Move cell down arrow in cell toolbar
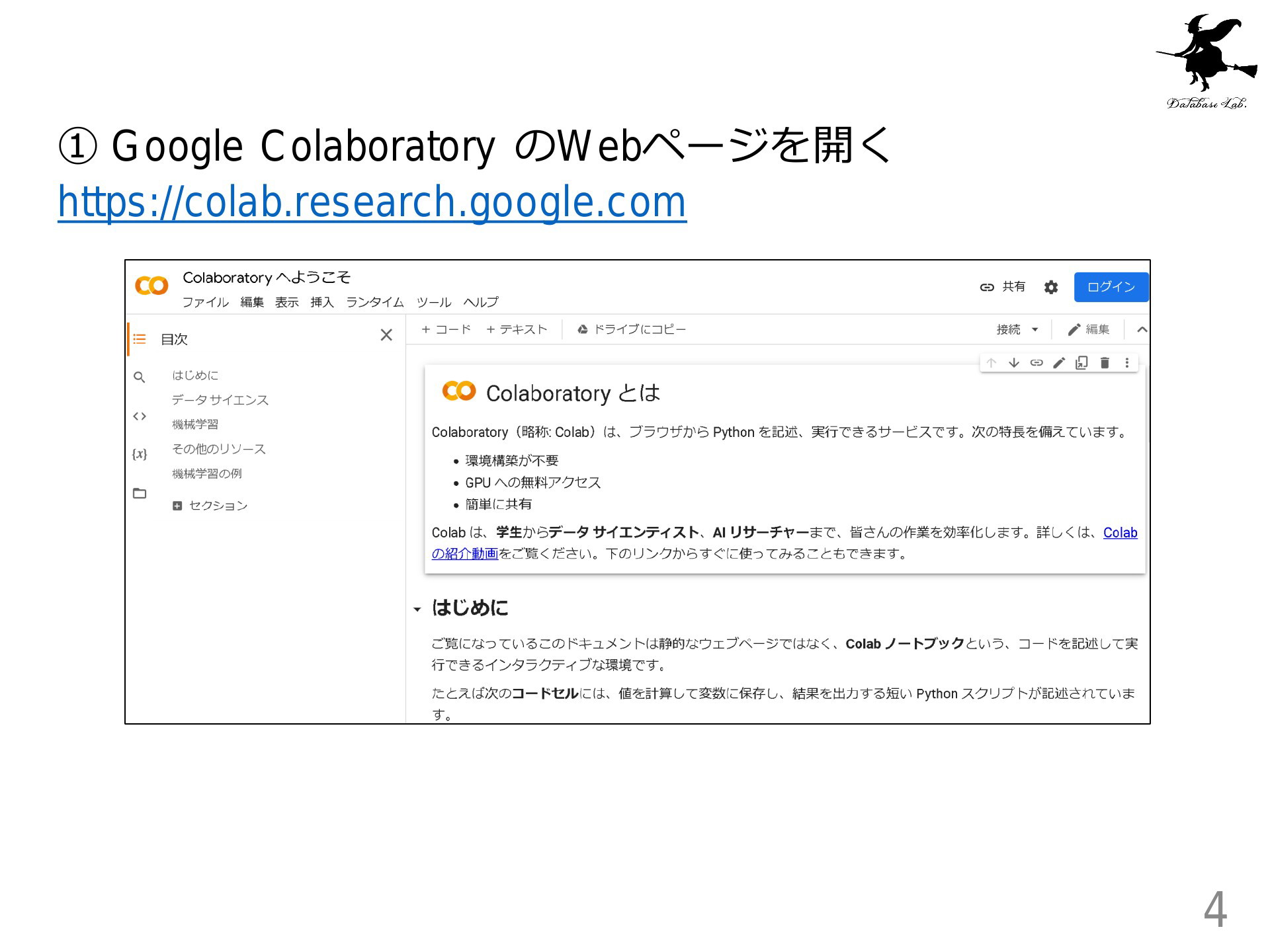The image size is (1270, 952). [x=1014, y=362]
